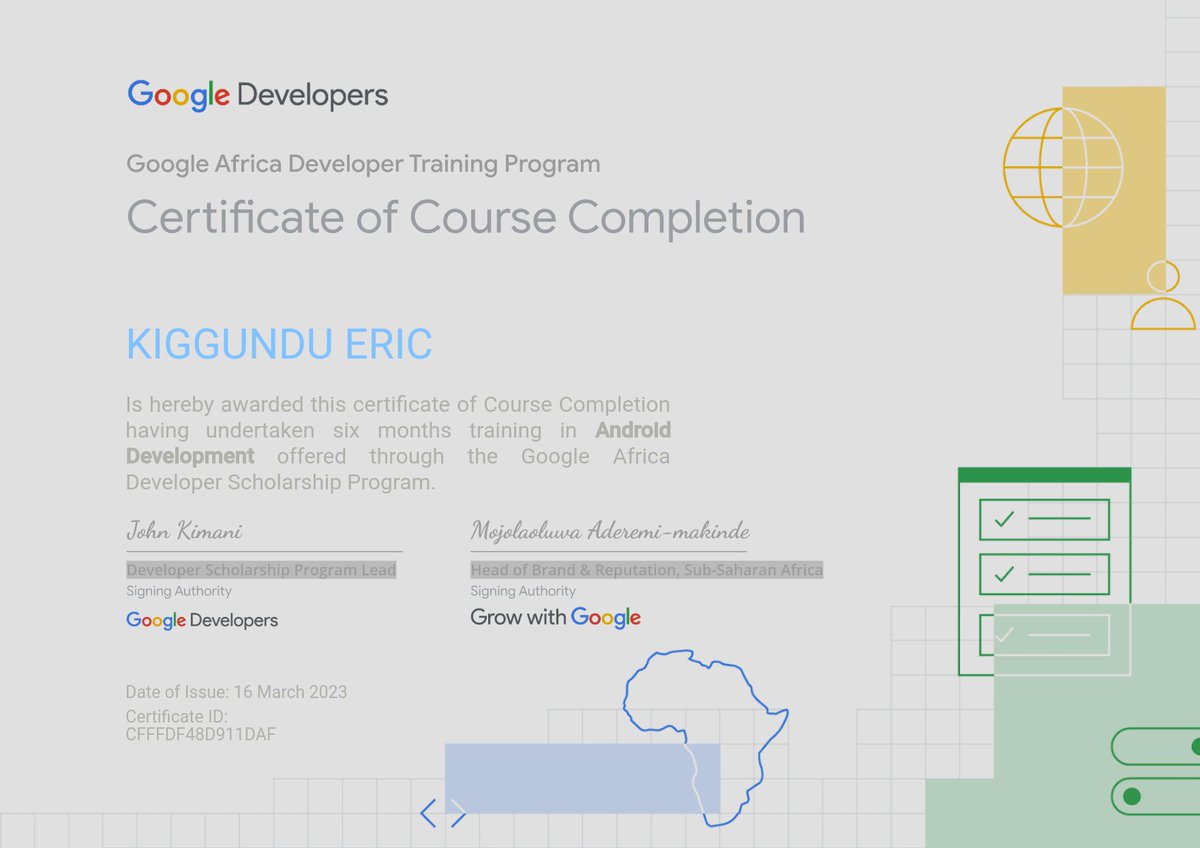This screenshot has width=1200, height=848.
Task: Click the lower green toggle pill graphic
Action: click(1155, 796)
